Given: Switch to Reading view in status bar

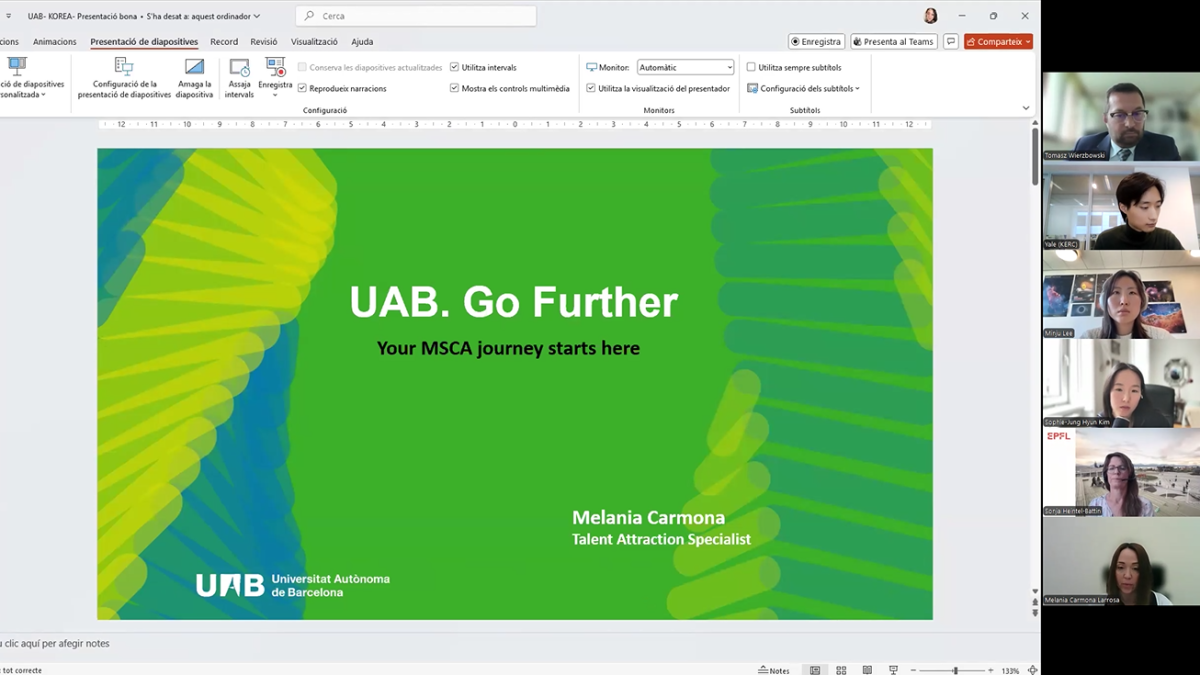Looking at the screenshot, I should (x=867, y=670).
